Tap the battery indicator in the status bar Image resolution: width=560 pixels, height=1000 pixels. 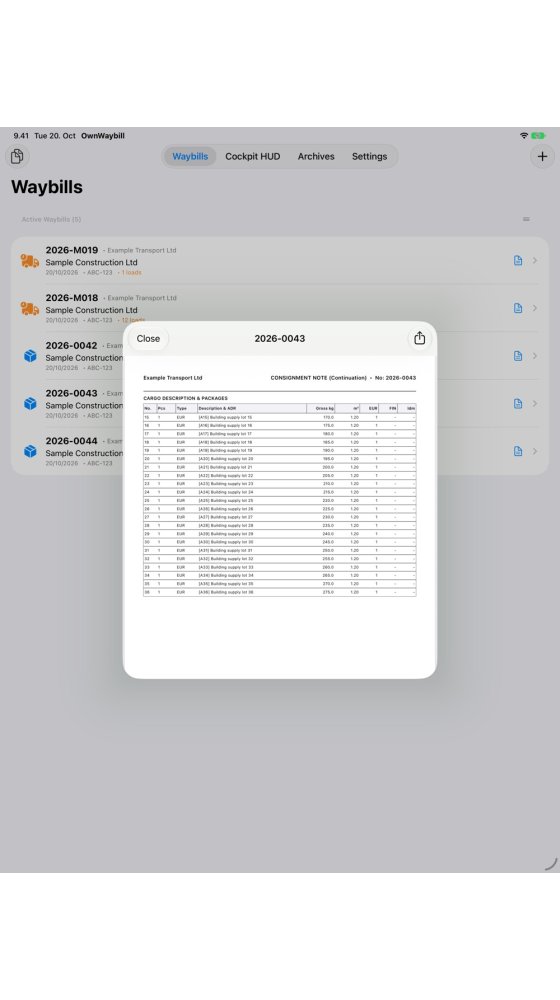[538, 136]
